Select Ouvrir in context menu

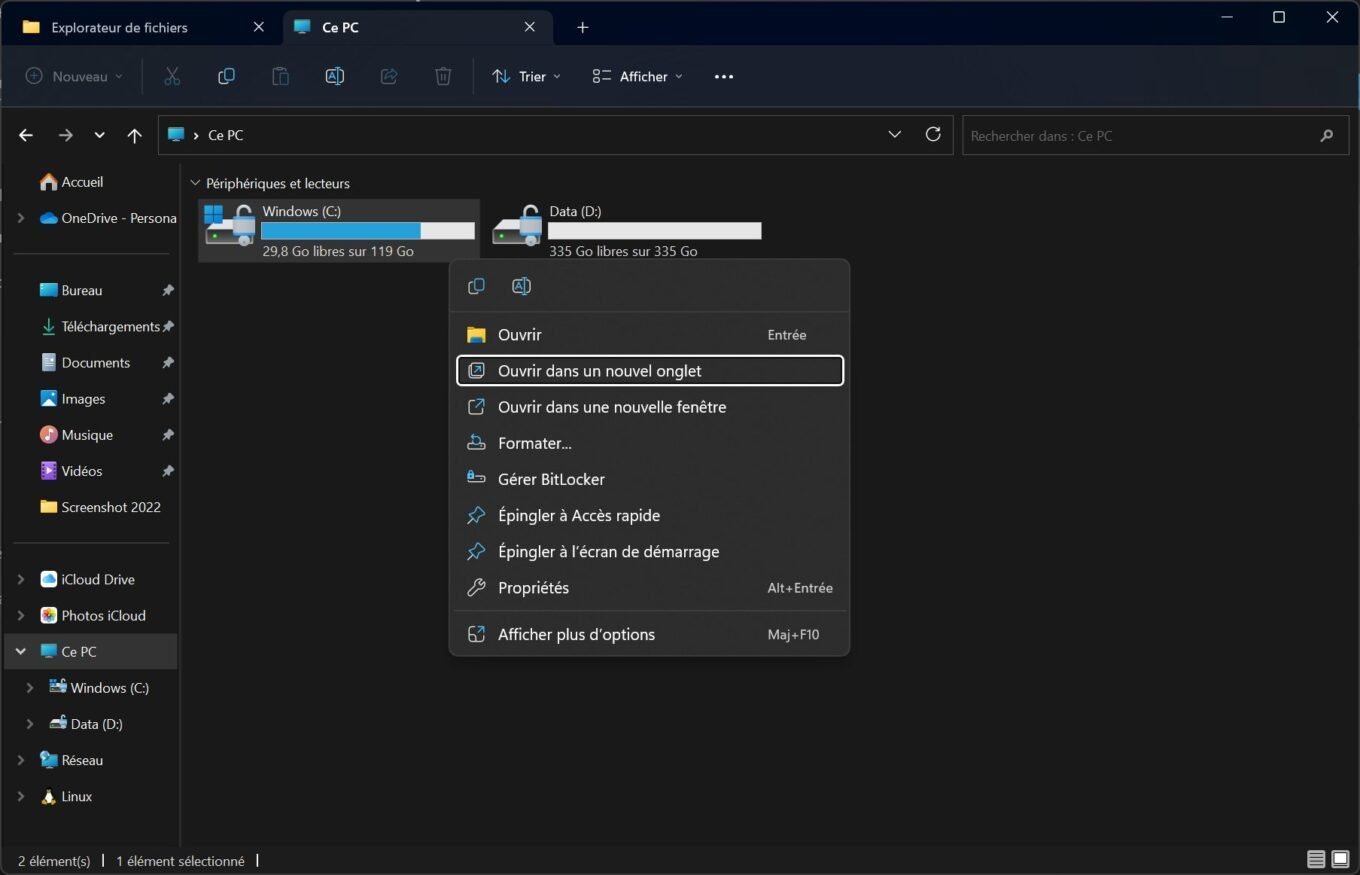(x=650, y=335)
